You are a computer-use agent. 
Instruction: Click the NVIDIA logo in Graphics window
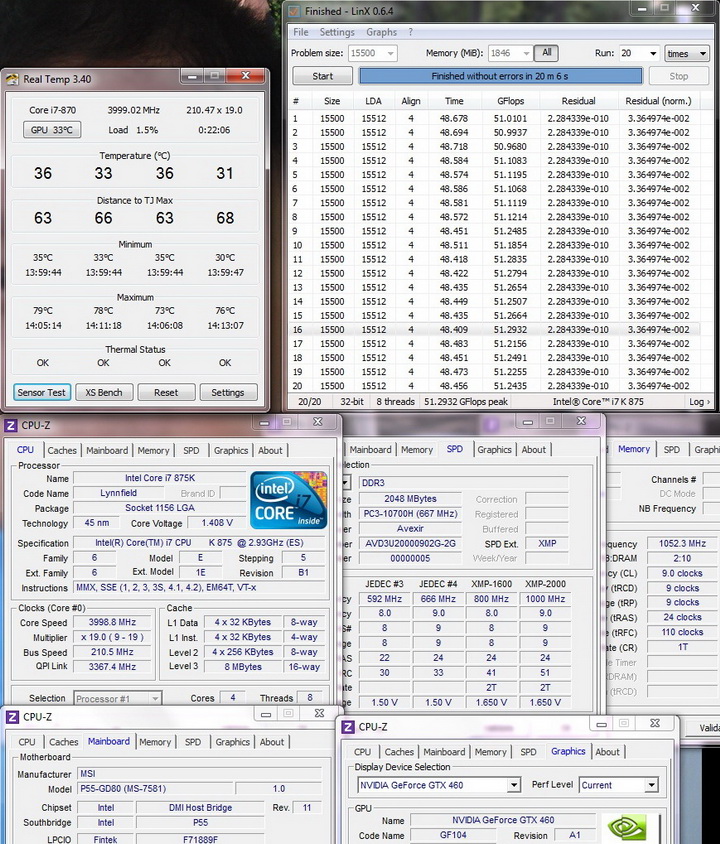[627, 828]
